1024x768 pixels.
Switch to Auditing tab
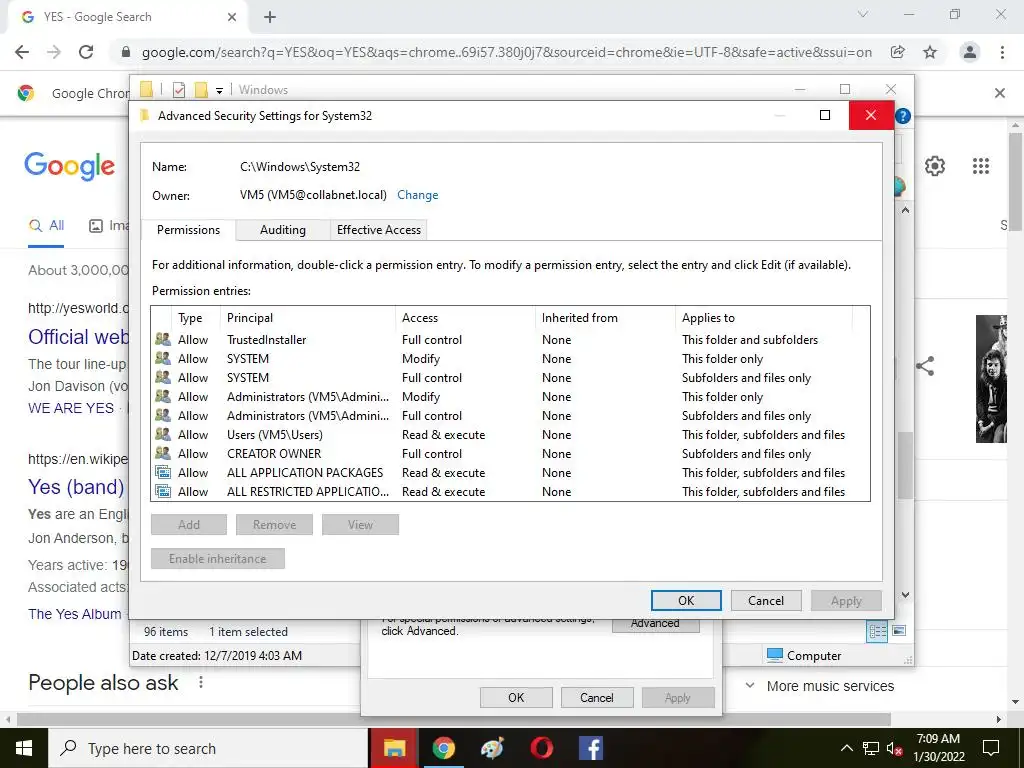(282, 230)
